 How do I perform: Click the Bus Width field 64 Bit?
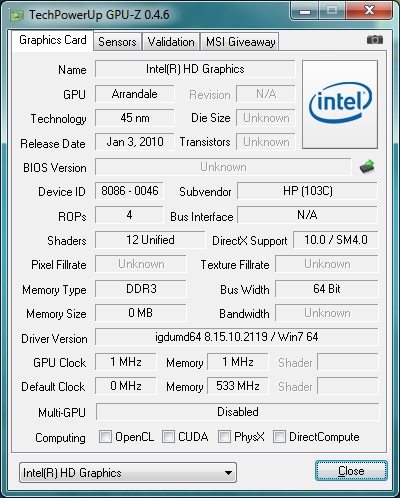[327, 289]
